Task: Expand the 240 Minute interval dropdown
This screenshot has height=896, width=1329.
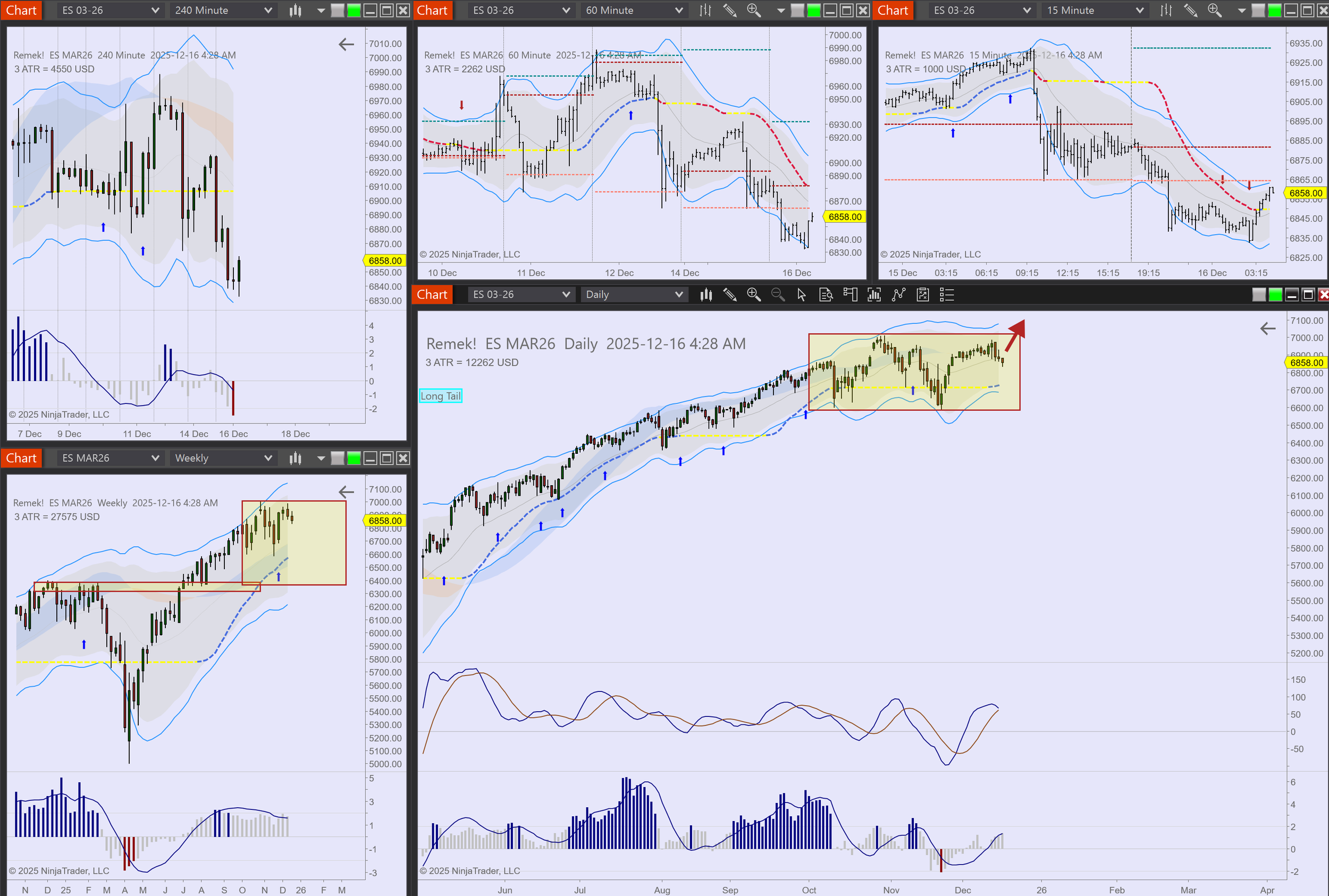Action: (x=267, y=10)
